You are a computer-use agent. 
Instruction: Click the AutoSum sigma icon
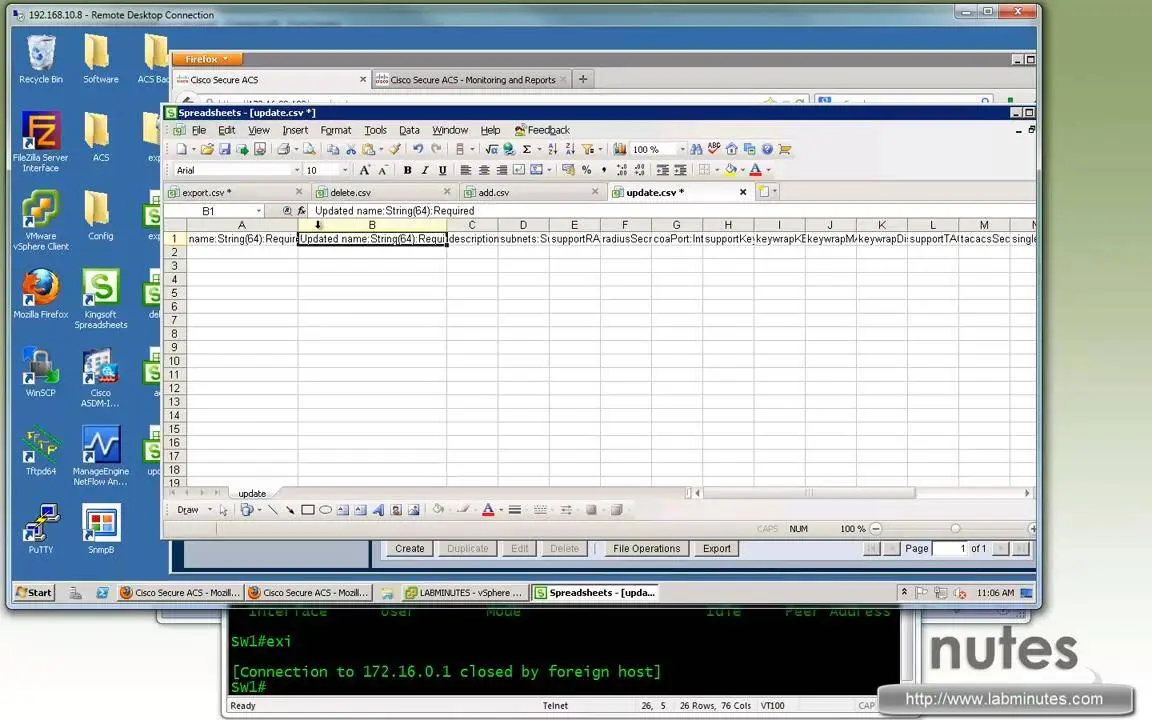[527, 149]
